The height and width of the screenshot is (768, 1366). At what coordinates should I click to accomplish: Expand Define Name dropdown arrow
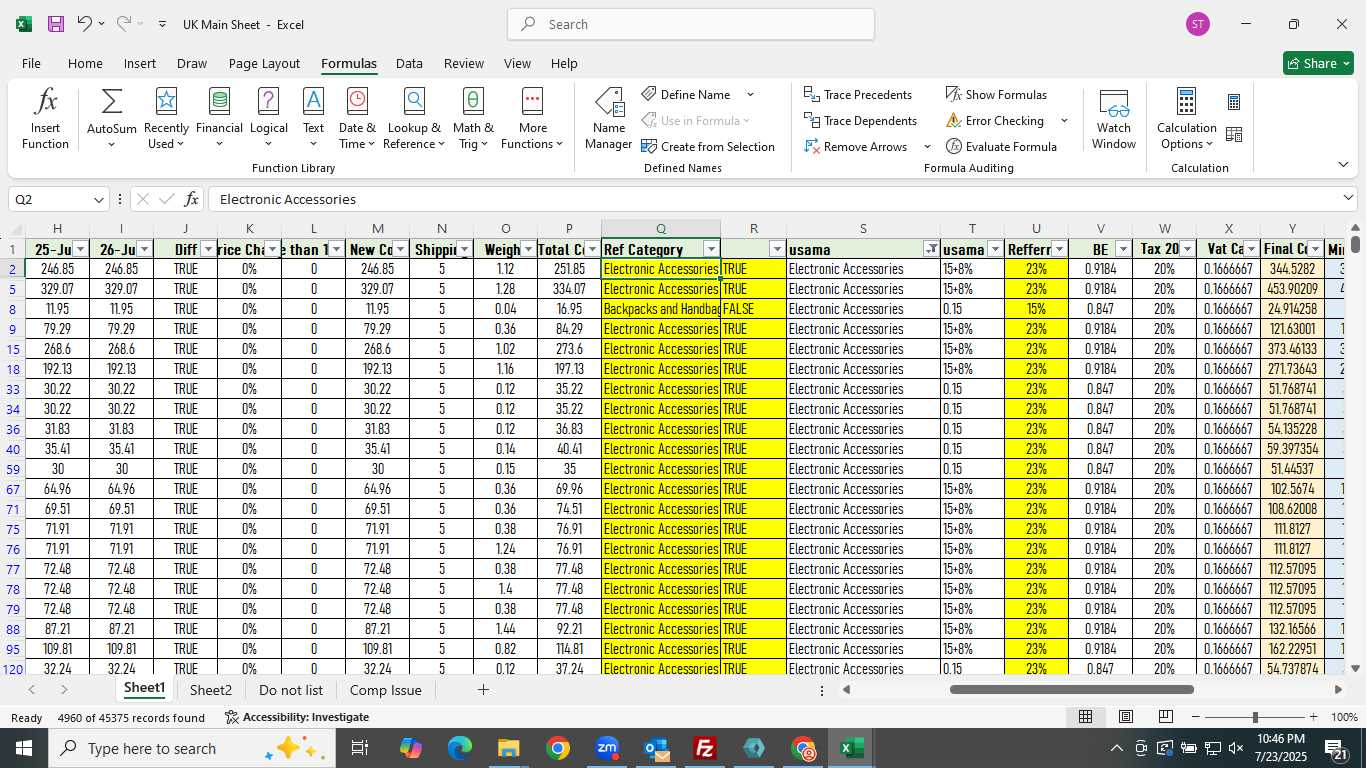pyautogui.click(x=750, y=95)
